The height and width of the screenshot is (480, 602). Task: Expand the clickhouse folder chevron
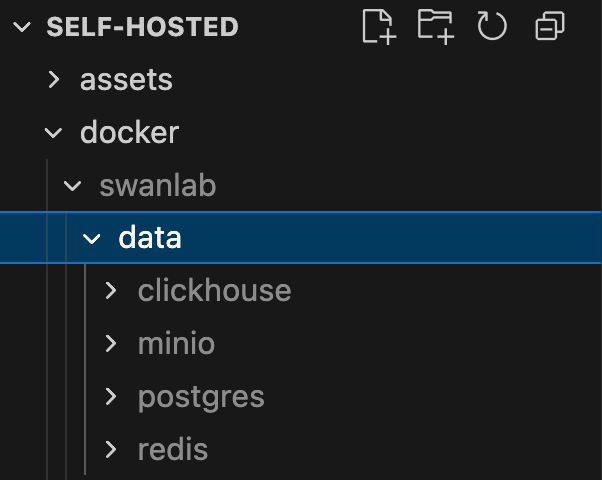coord(113,291)
